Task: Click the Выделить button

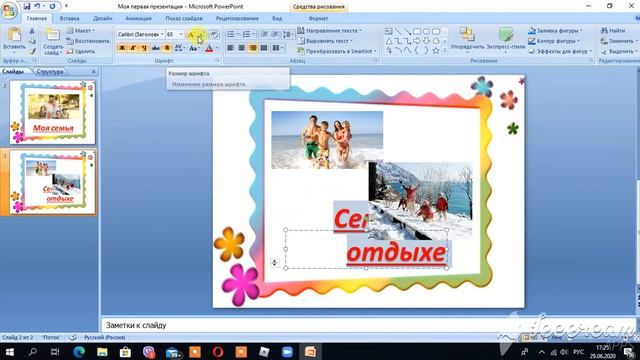Action: 618,51
